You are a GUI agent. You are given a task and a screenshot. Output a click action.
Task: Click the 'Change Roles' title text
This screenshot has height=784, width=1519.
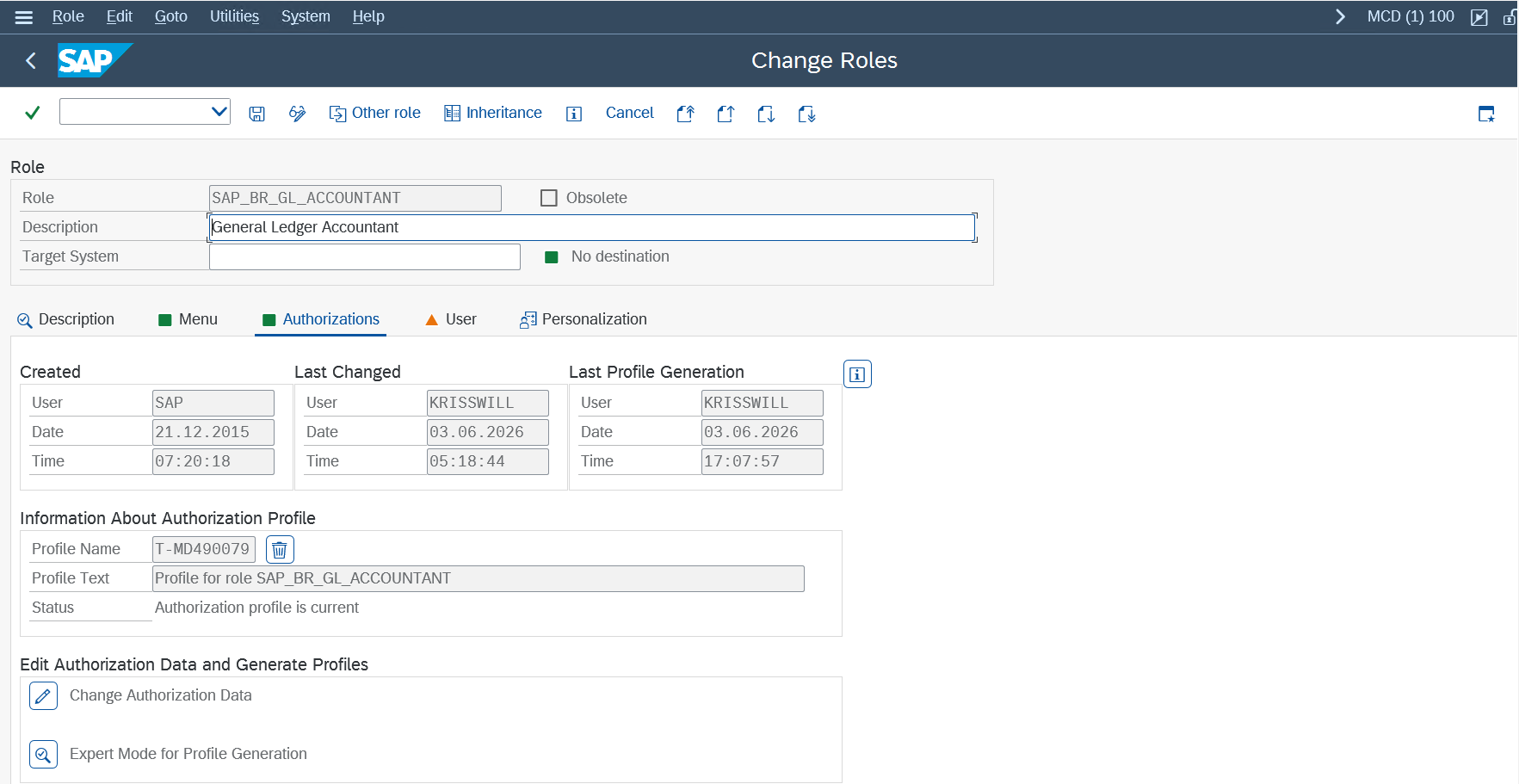pyautogui.click(x=824, y=60)
